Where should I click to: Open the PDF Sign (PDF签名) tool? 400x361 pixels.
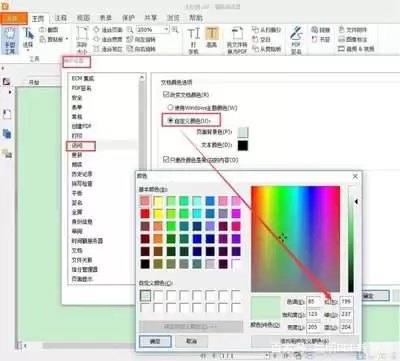click(x=296, y=41)
